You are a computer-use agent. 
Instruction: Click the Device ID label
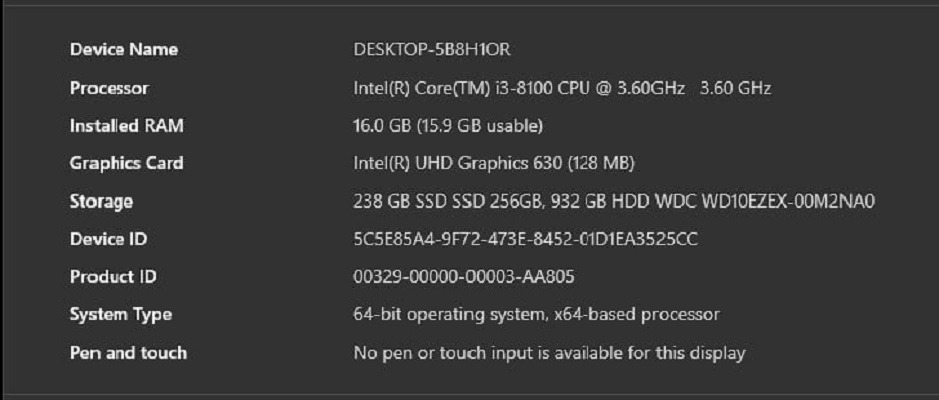click(108, 239)
